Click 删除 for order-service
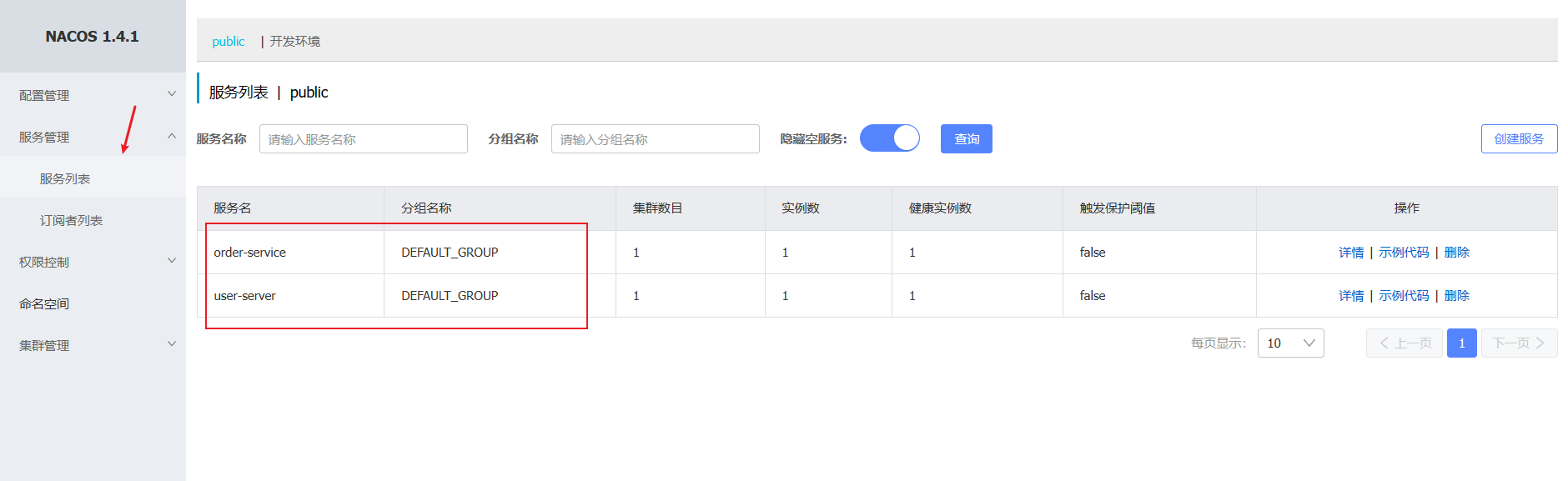This screenshot has width=1568, height=481. pyautogui.click(x=1456, y=252)
